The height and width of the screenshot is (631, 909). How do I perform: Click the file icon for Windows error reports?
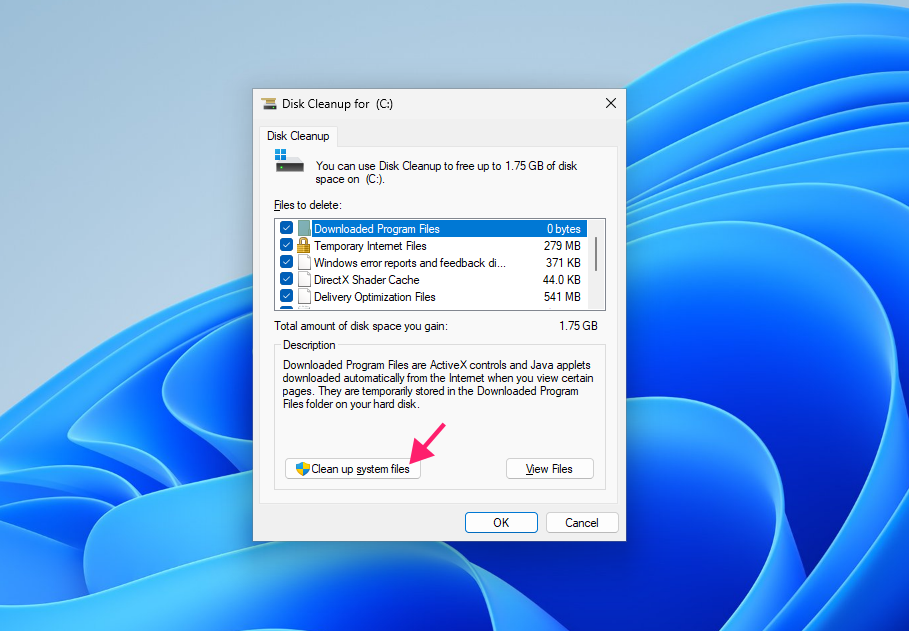304,263
